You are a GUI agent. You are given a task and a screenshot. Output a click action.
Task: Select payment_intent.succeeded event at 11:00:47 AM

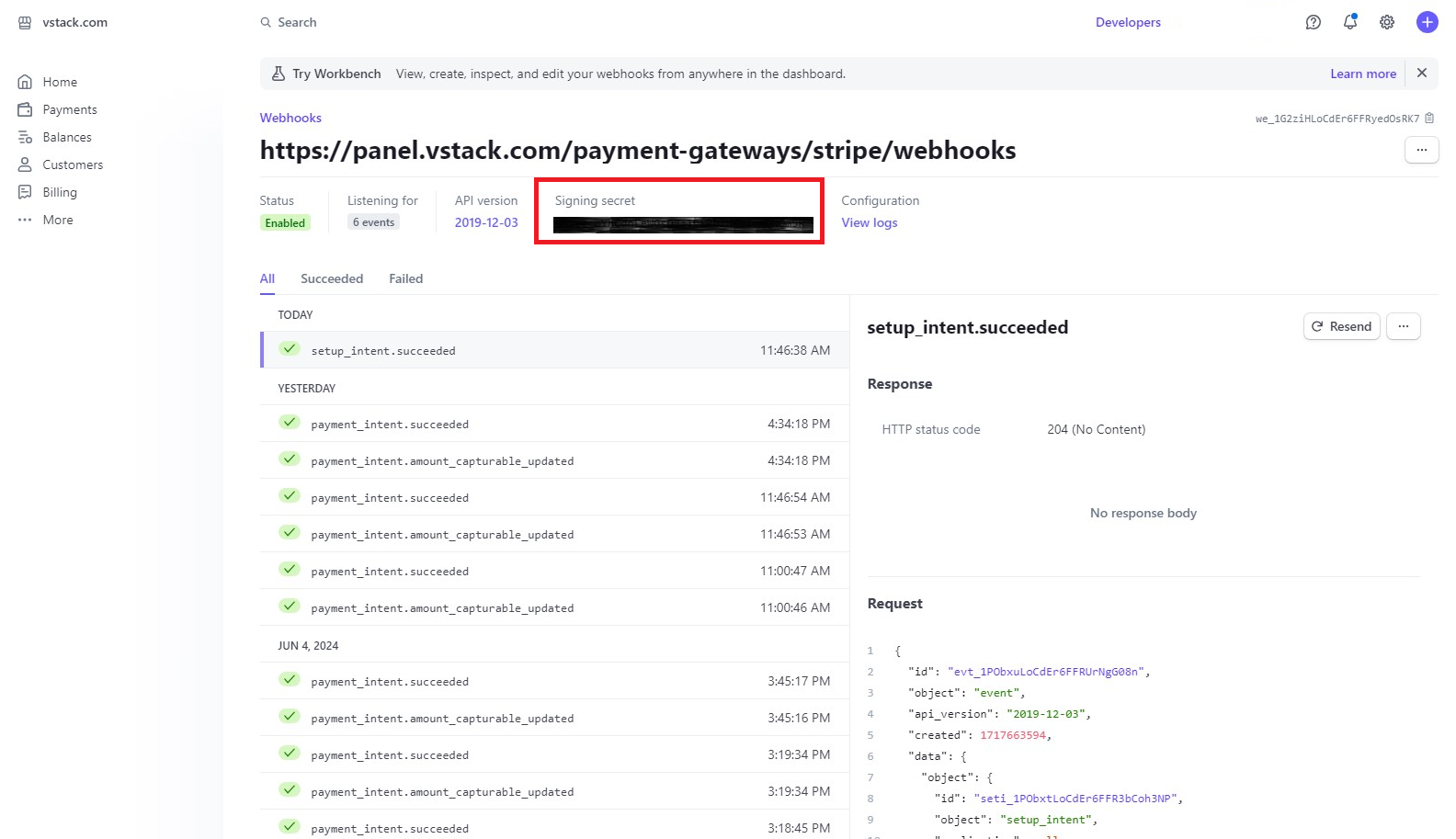pyautogui.click(x=555, y=571)
